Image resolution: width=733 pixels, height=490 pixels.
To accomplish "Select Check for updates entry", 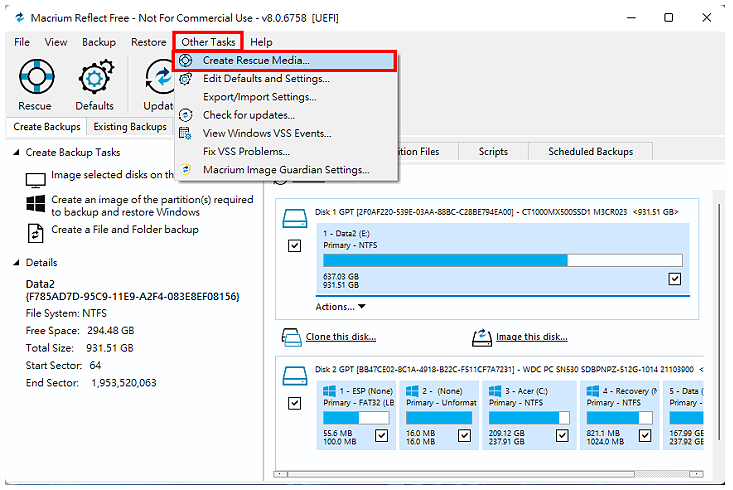I will click(x=286, y=115).
